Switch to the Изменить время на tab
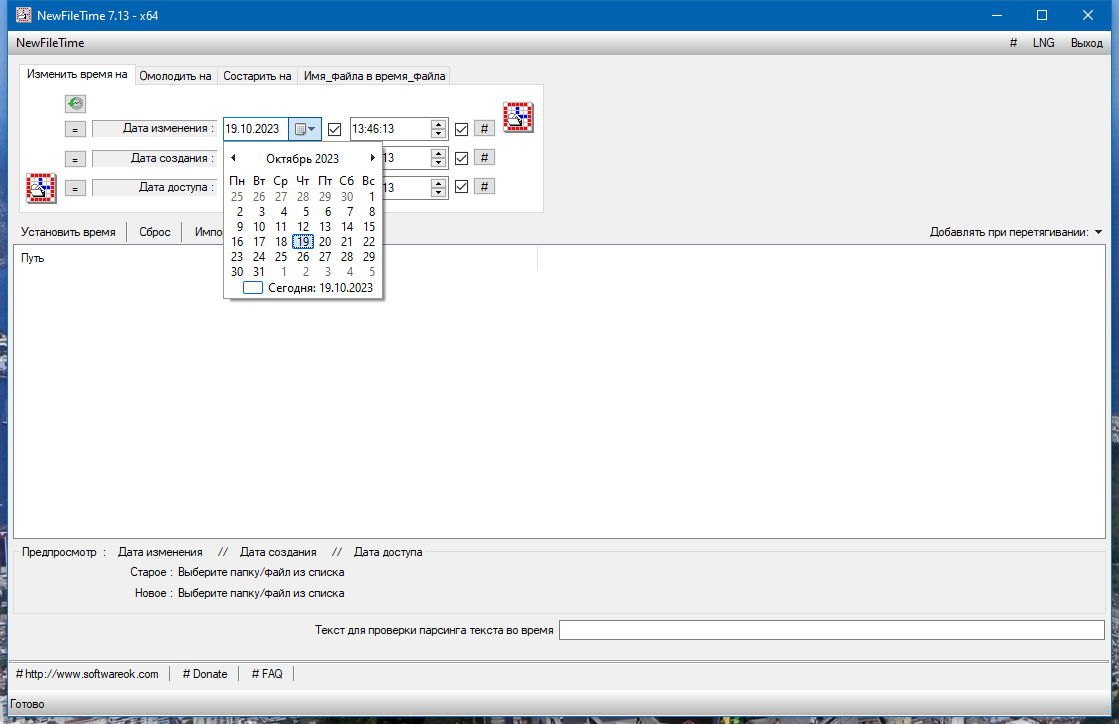 (77, 74)
